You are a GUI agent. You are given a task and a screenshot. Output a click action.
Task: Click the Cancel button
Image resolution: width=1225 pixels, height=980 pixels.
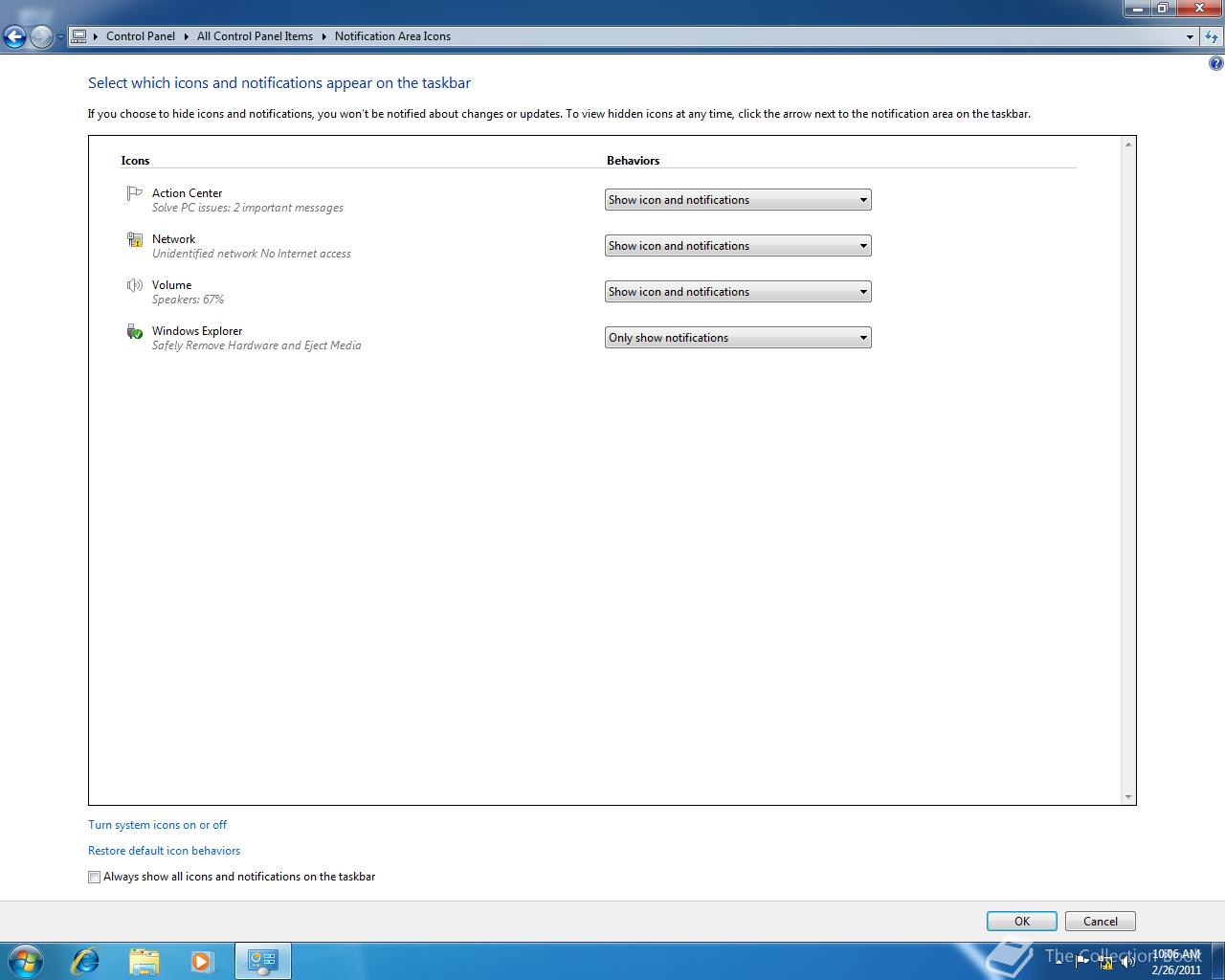[1101, 921]
